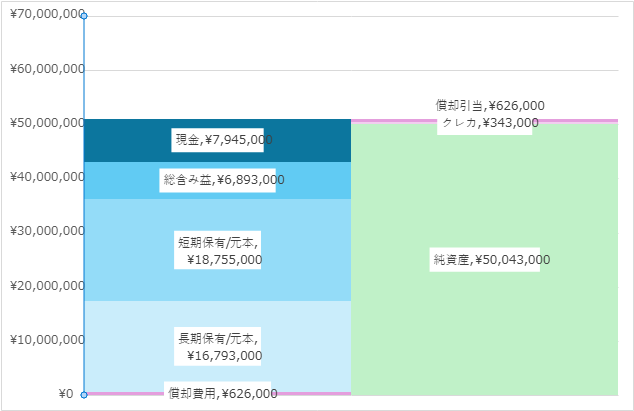634x411 pixels.
Task: Select the 償却引当 ¥626,000 data label
Action: point(490,106)
